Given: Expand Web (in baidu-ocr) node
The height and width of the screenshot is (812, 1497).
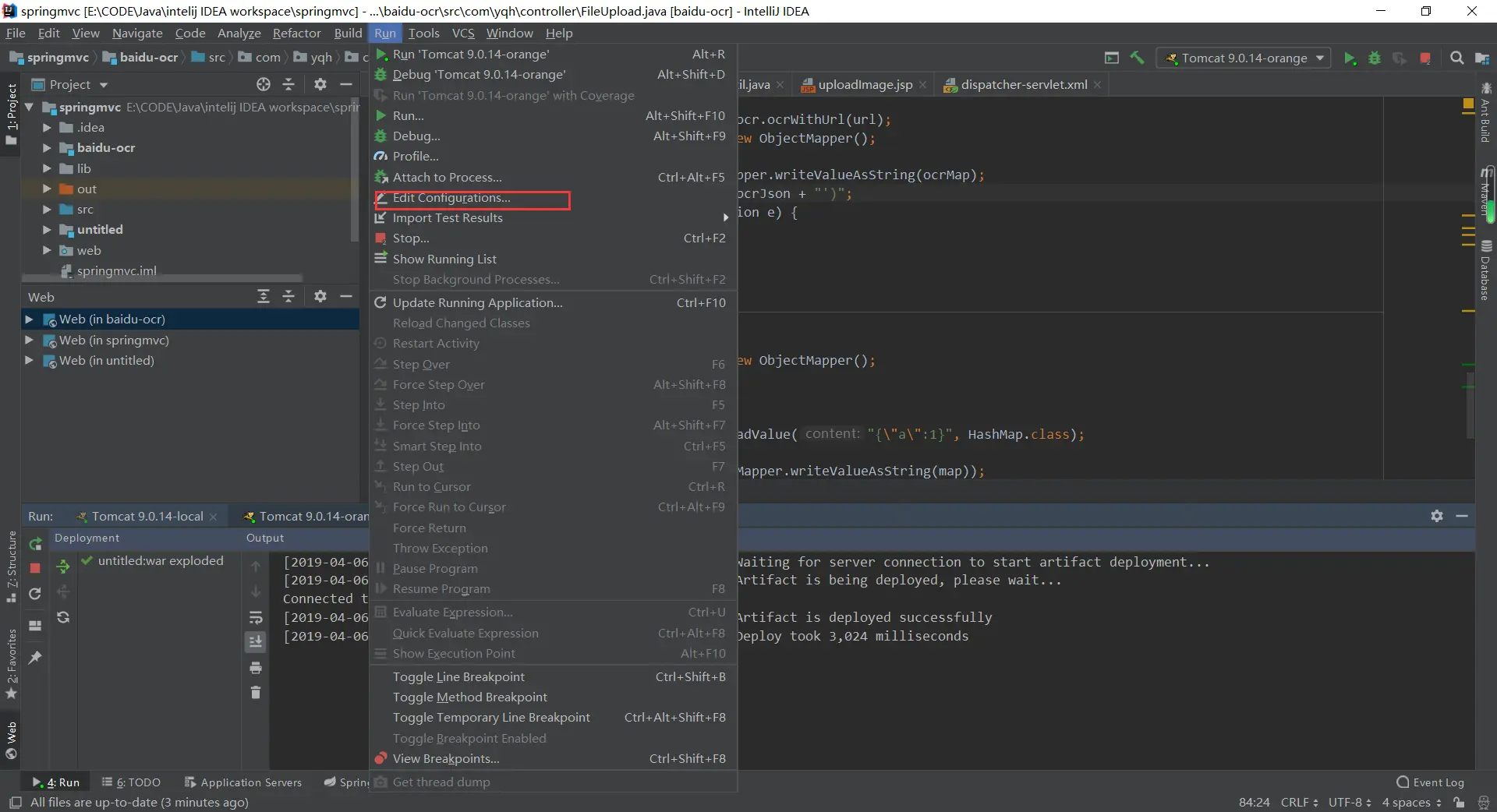Looking at the screenshot, I should (29, 319).
